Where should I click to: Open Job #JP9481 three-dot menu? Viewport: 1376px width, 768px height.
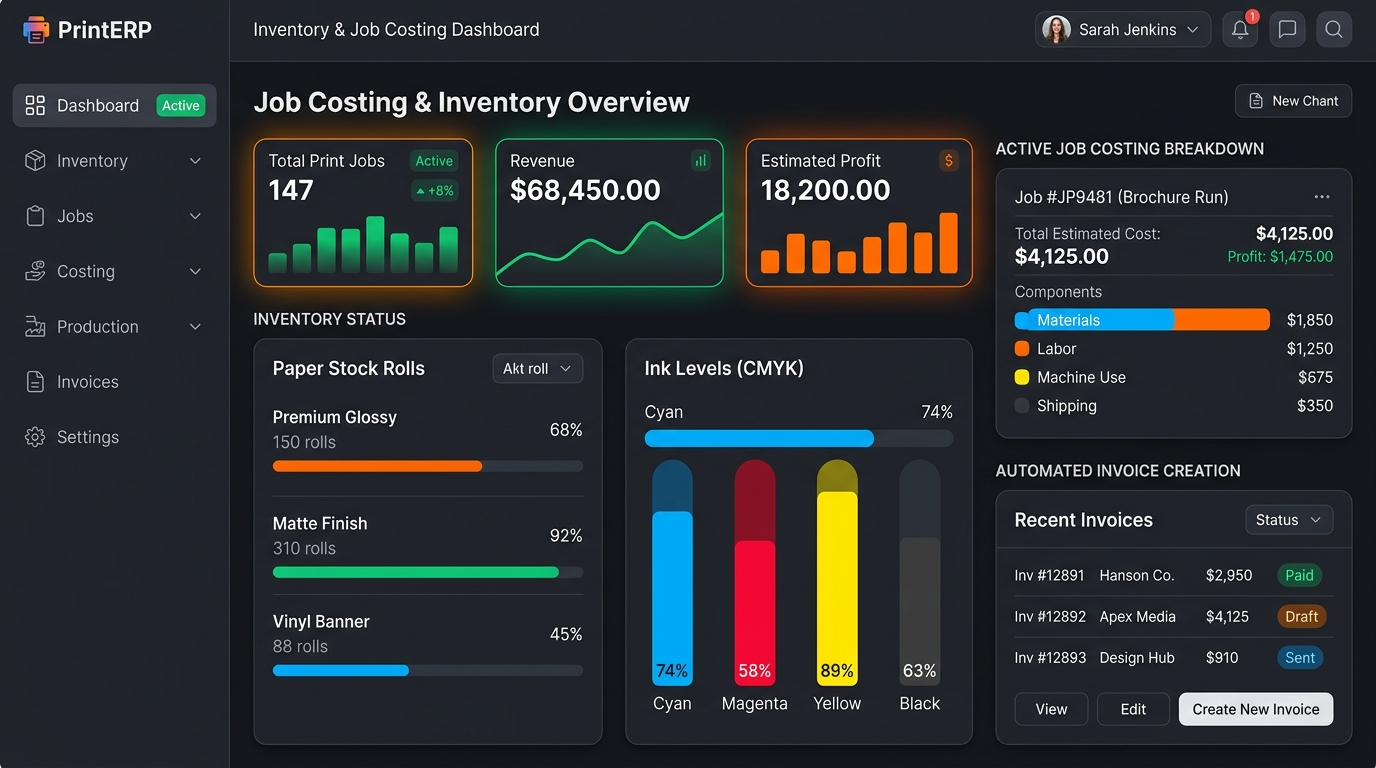coord(1322,197)
